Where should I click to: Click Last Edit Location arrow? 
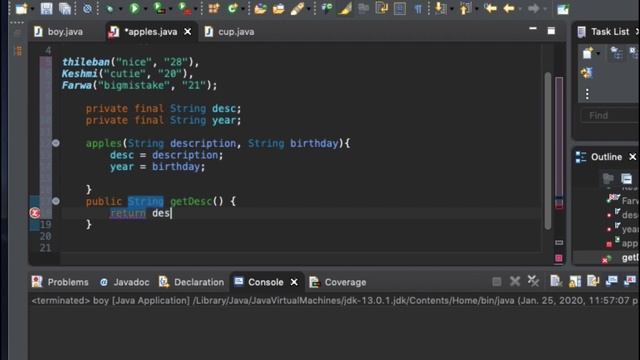490,8
